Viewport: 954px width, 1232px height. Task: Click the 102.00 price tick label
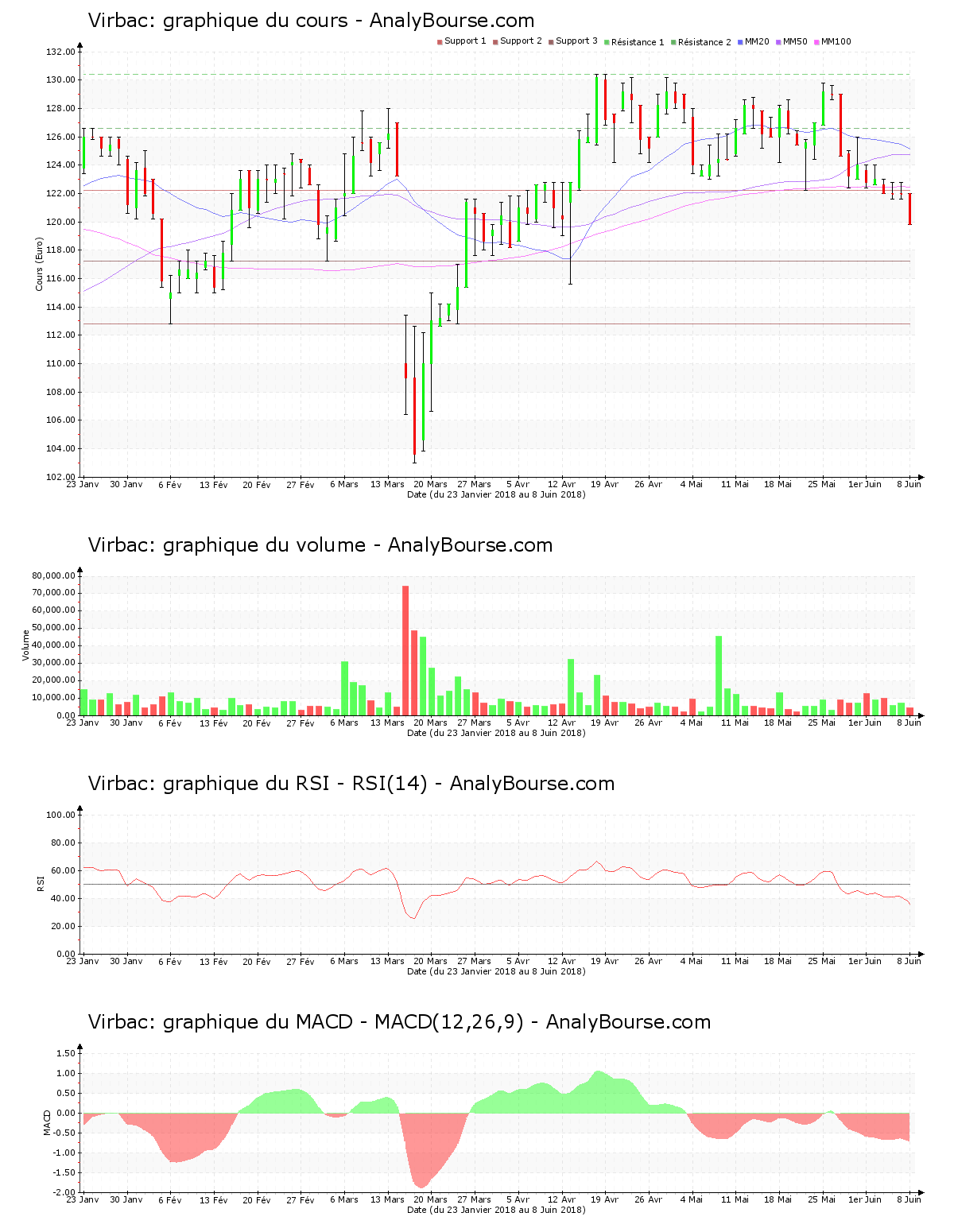pos(60,477)
